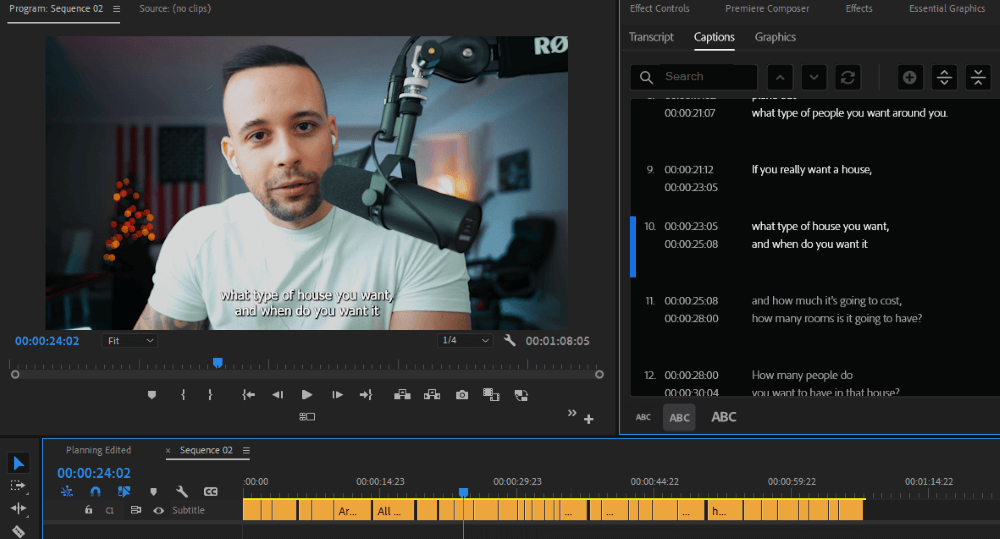Expand transport overflow double-chevron
Viewport: 1000px width, 539px height.
(572, 413)
